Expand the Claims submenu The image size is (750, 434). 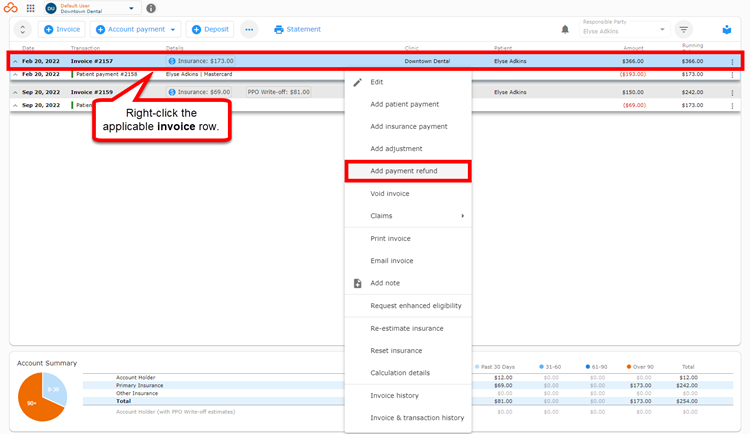pyautogui.click(x=408, y=216)
